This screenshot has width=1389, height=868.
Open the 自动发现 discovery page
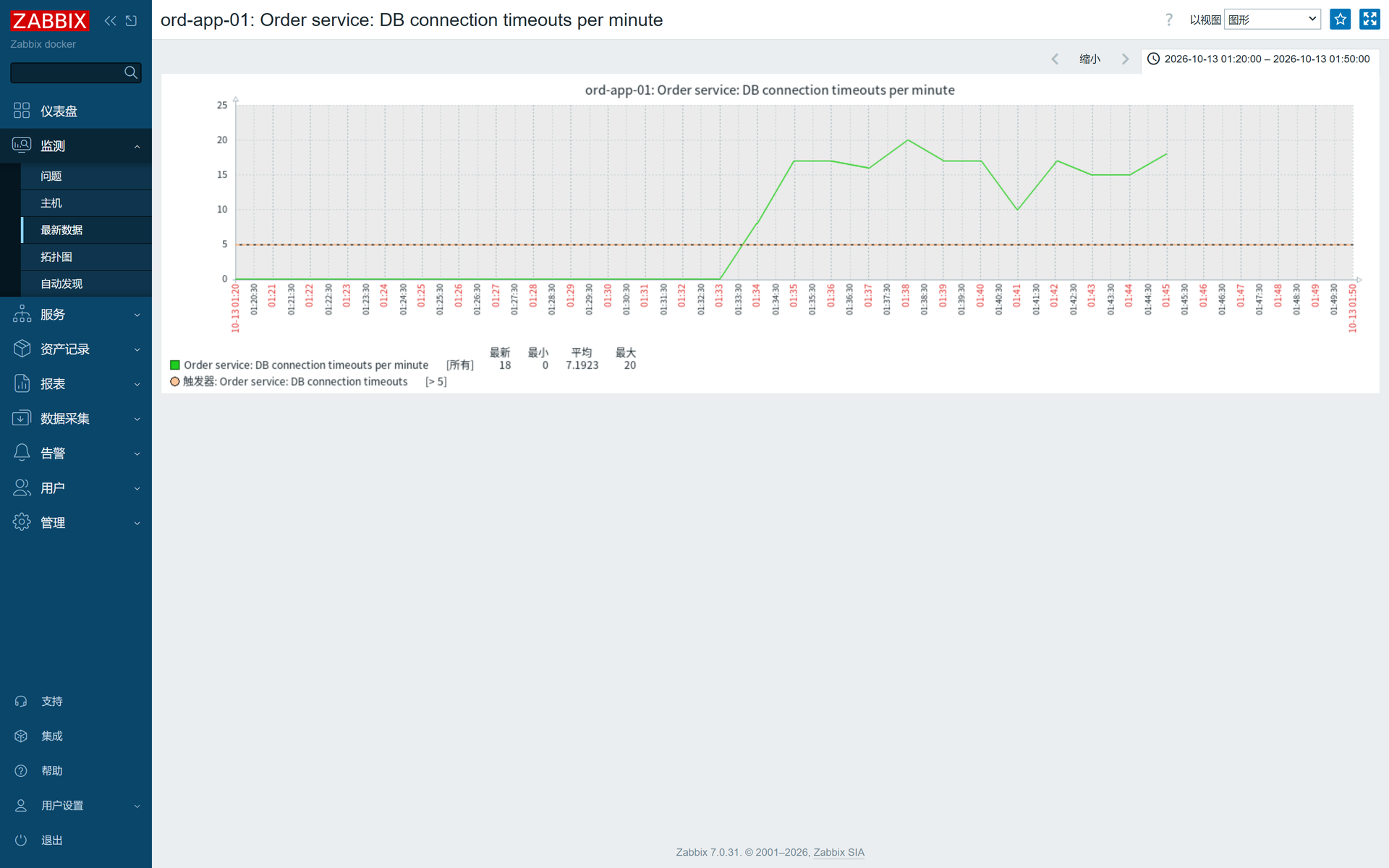point(86,284)
